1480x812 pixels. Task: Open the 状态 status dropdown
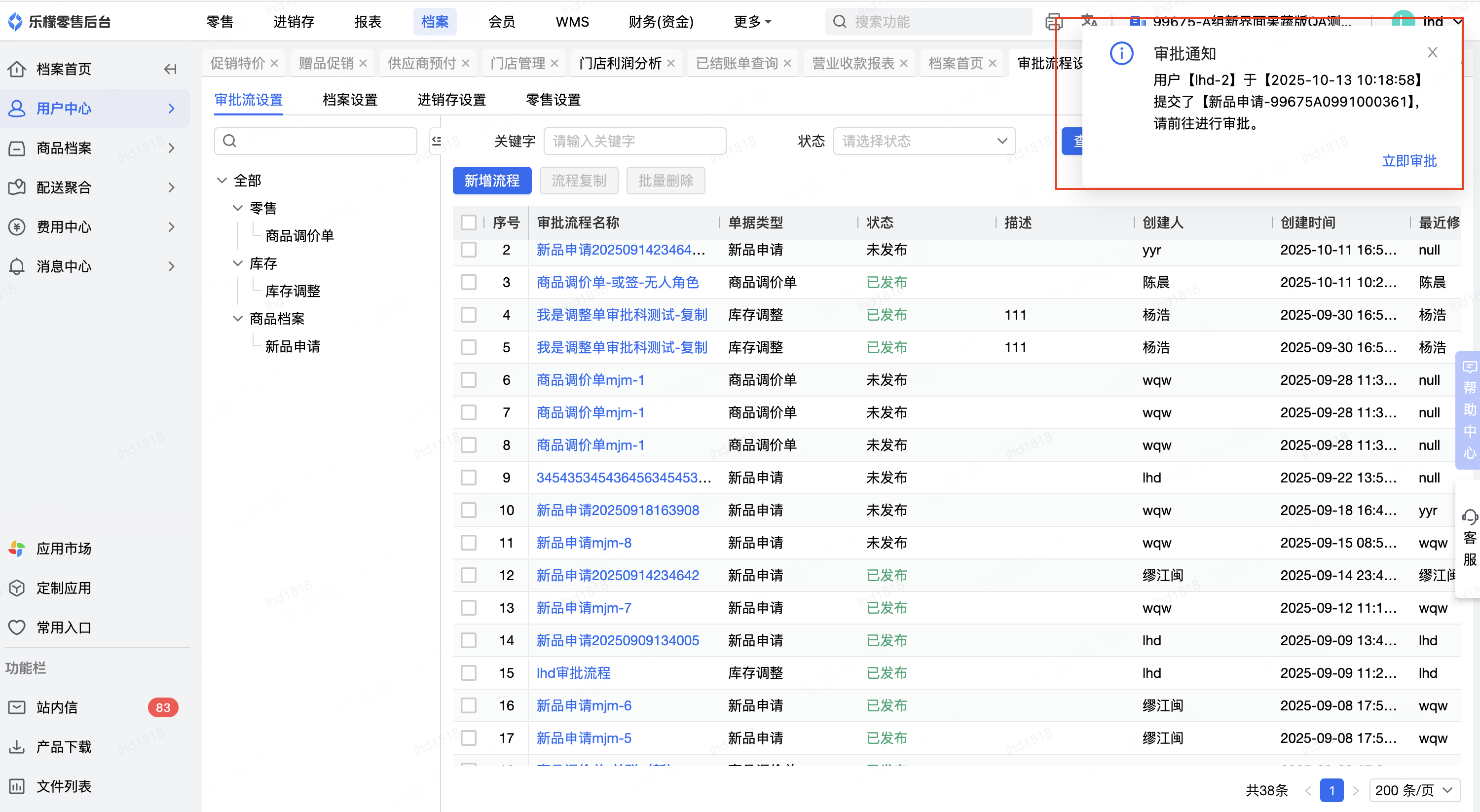click(924, 141)
